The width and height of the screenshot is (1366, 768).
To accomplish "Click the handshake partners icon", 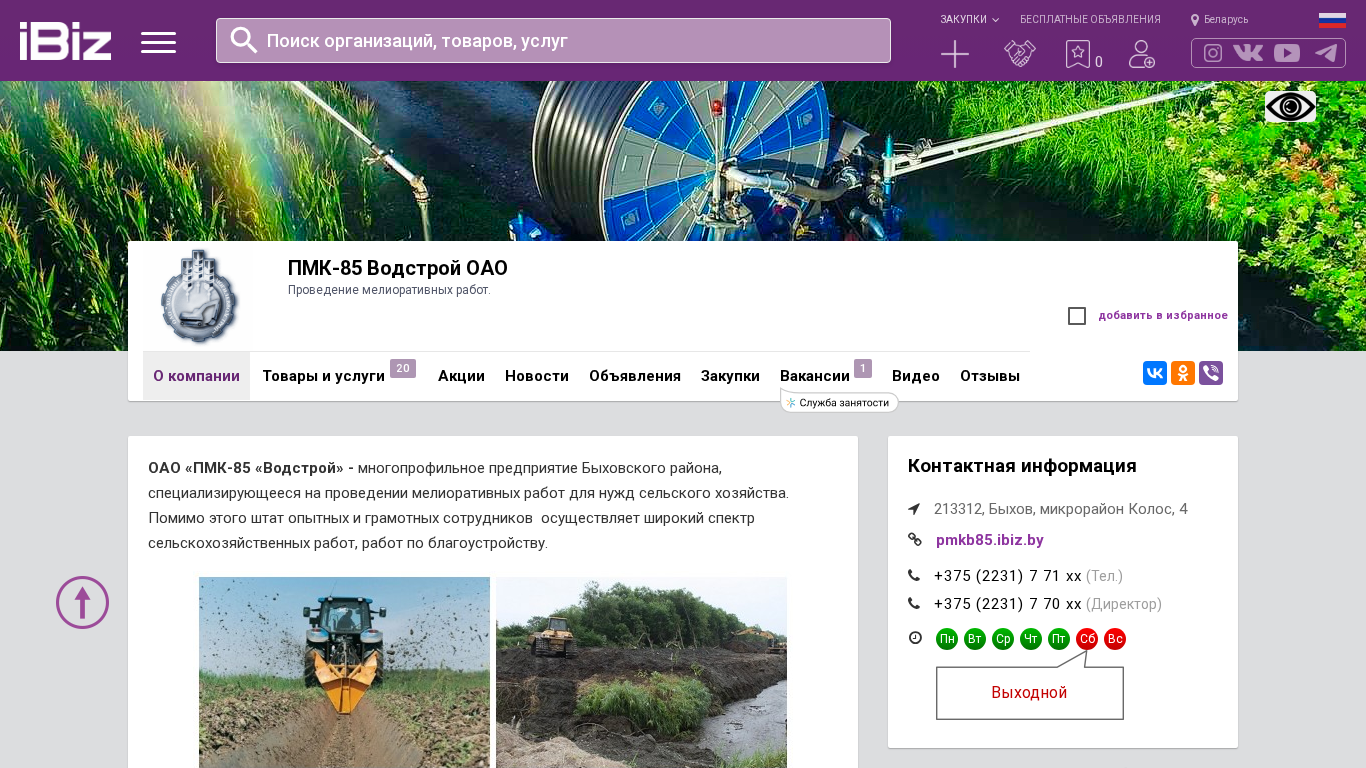I will pyautogui.click(x=1019, y=54).
